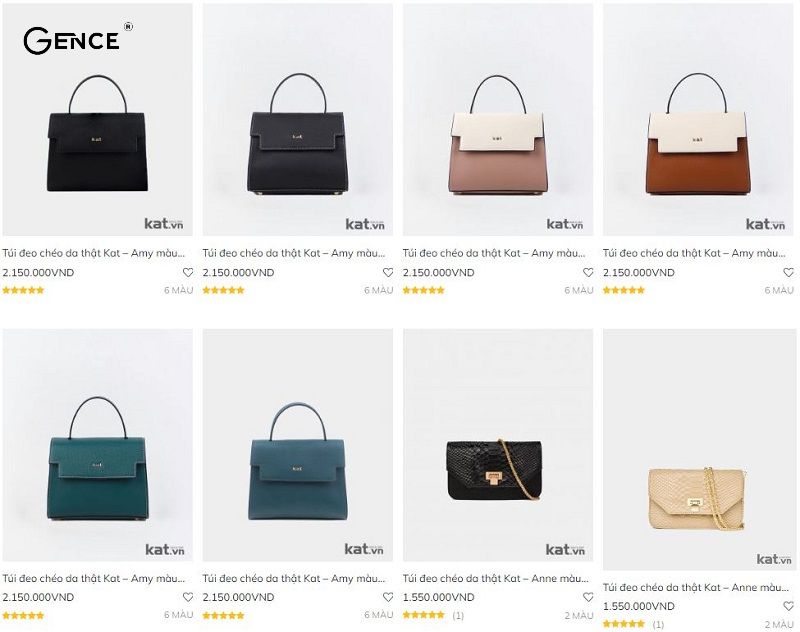Click the heart icon for the pink-and-cream Amy bag
Viewport: 800px width, 632px height.
coord(588,272)
